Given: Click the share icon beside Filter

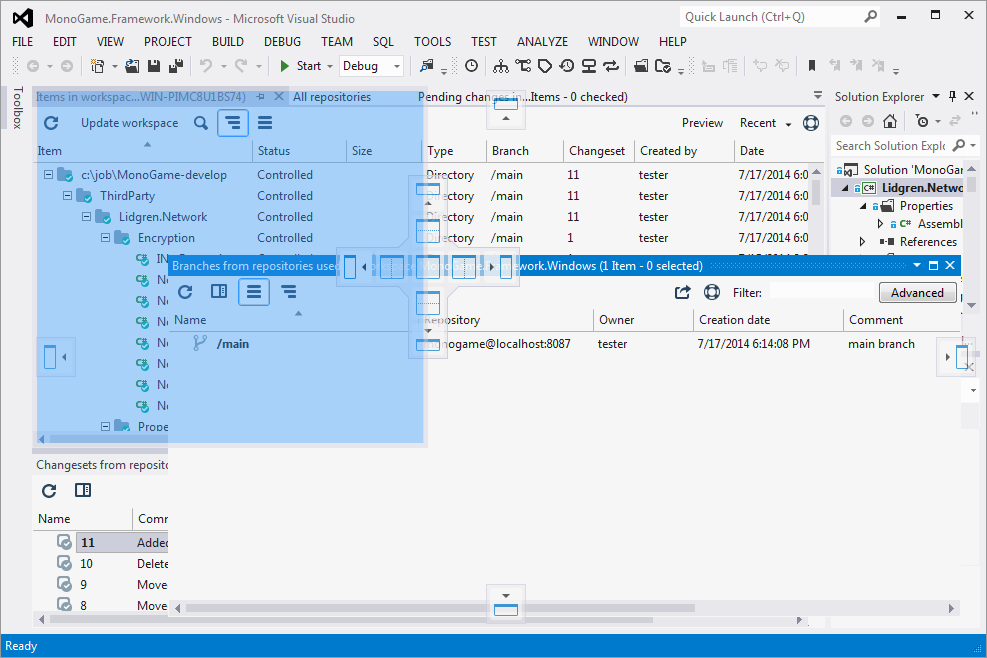Looking at the screenshot, I should (683, 293).
